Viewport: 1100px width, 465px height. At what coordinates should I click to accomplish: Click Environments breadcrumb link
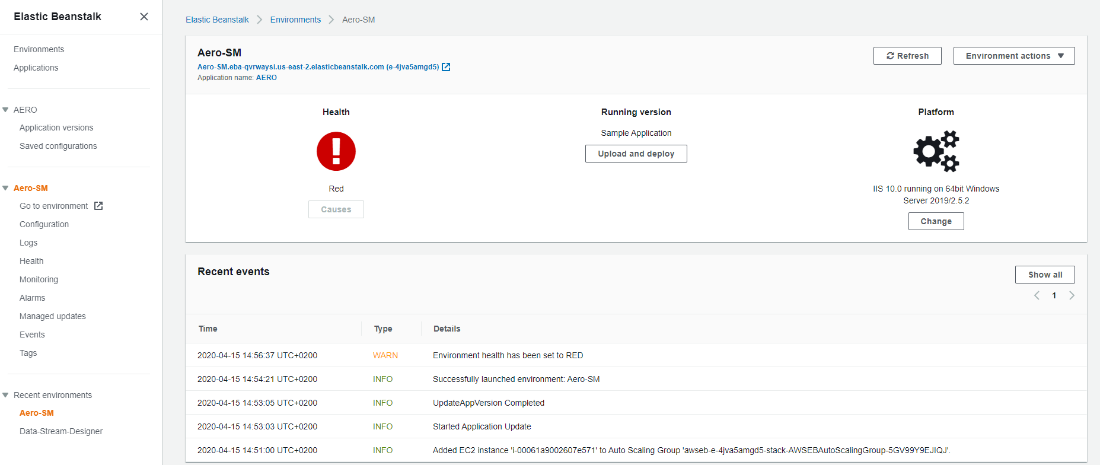click(x=295, y=20)
